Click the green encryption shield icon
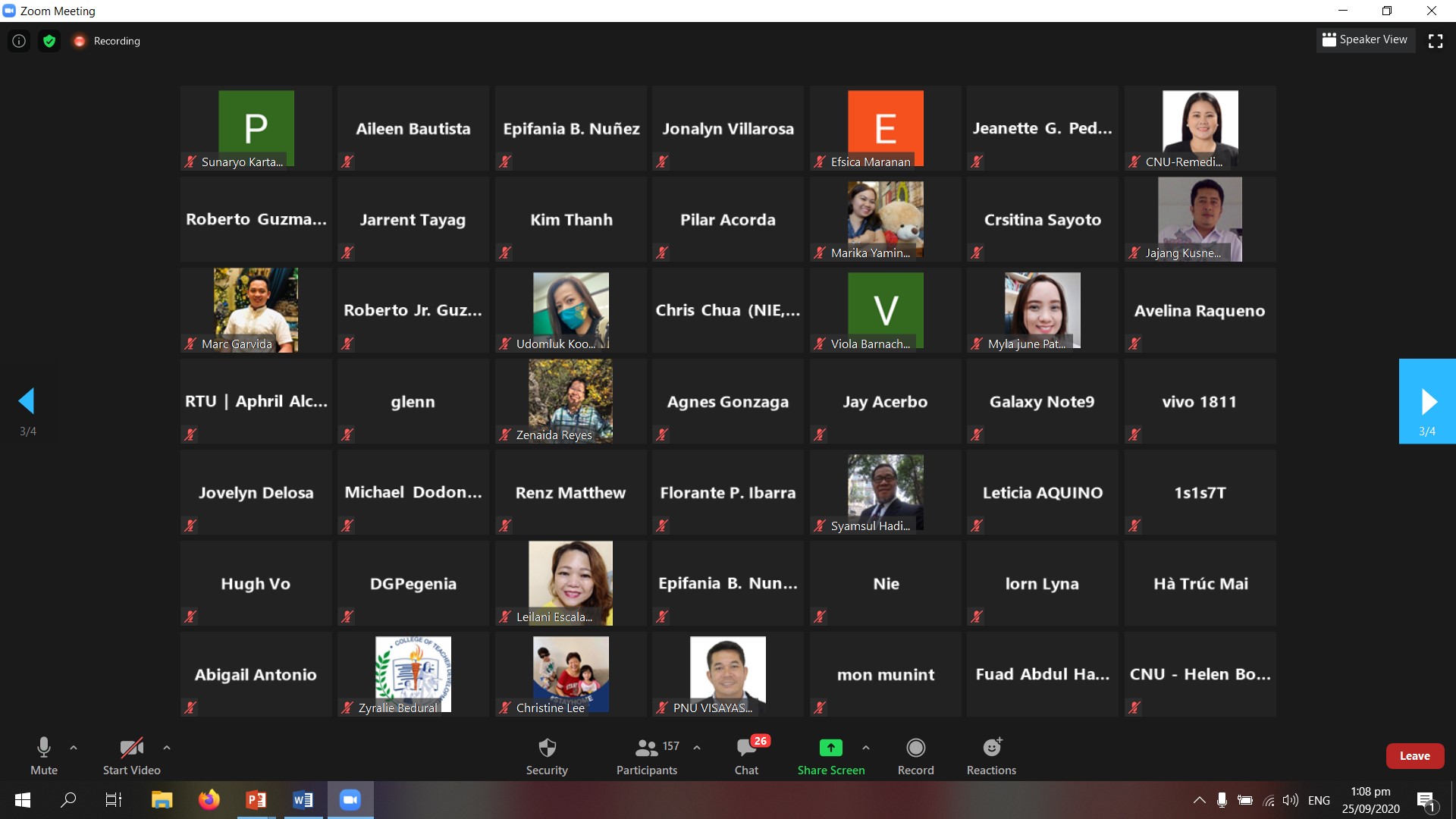 point(49,41)
